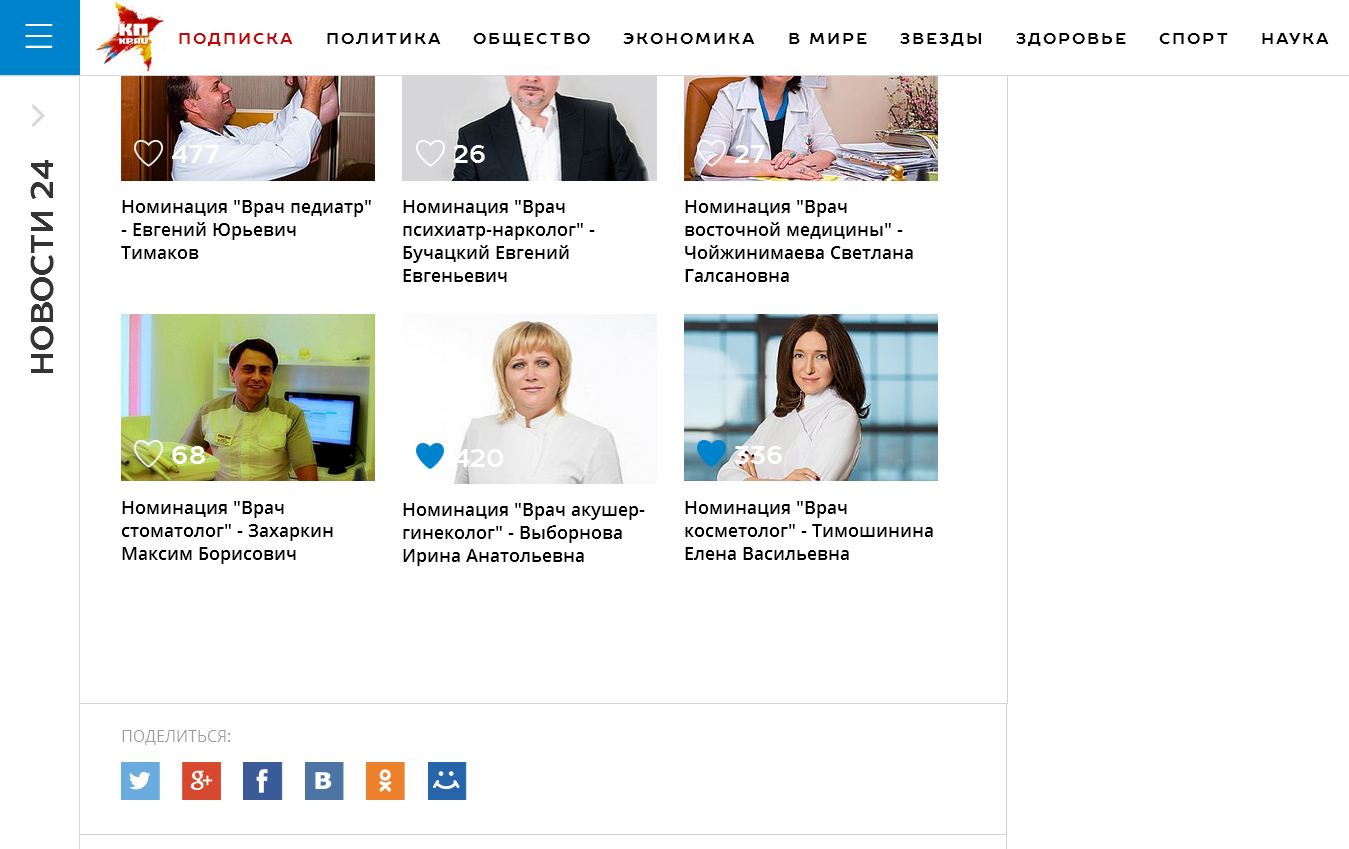This screenshot has height=849, width=1349.
Task: Open the Здоровье menu section
Action: coord(1071,39)
